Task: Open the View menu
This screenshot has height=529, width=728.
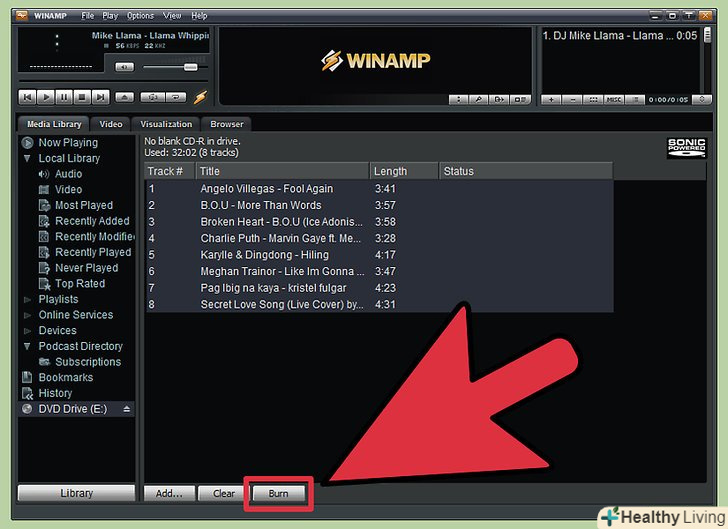Action: pyautogui.click(x=172, y=16)
